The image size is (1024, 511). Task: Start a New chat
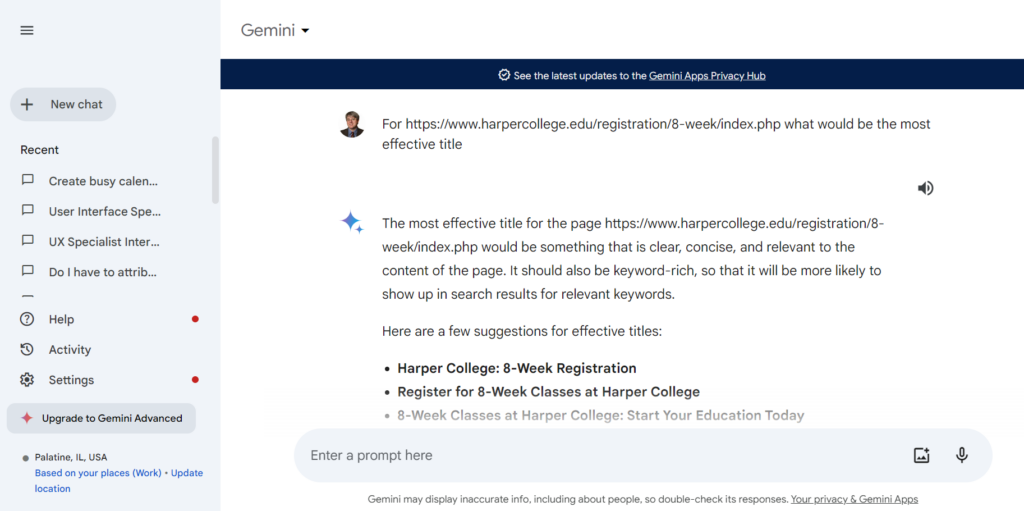(x=63, y=104)
